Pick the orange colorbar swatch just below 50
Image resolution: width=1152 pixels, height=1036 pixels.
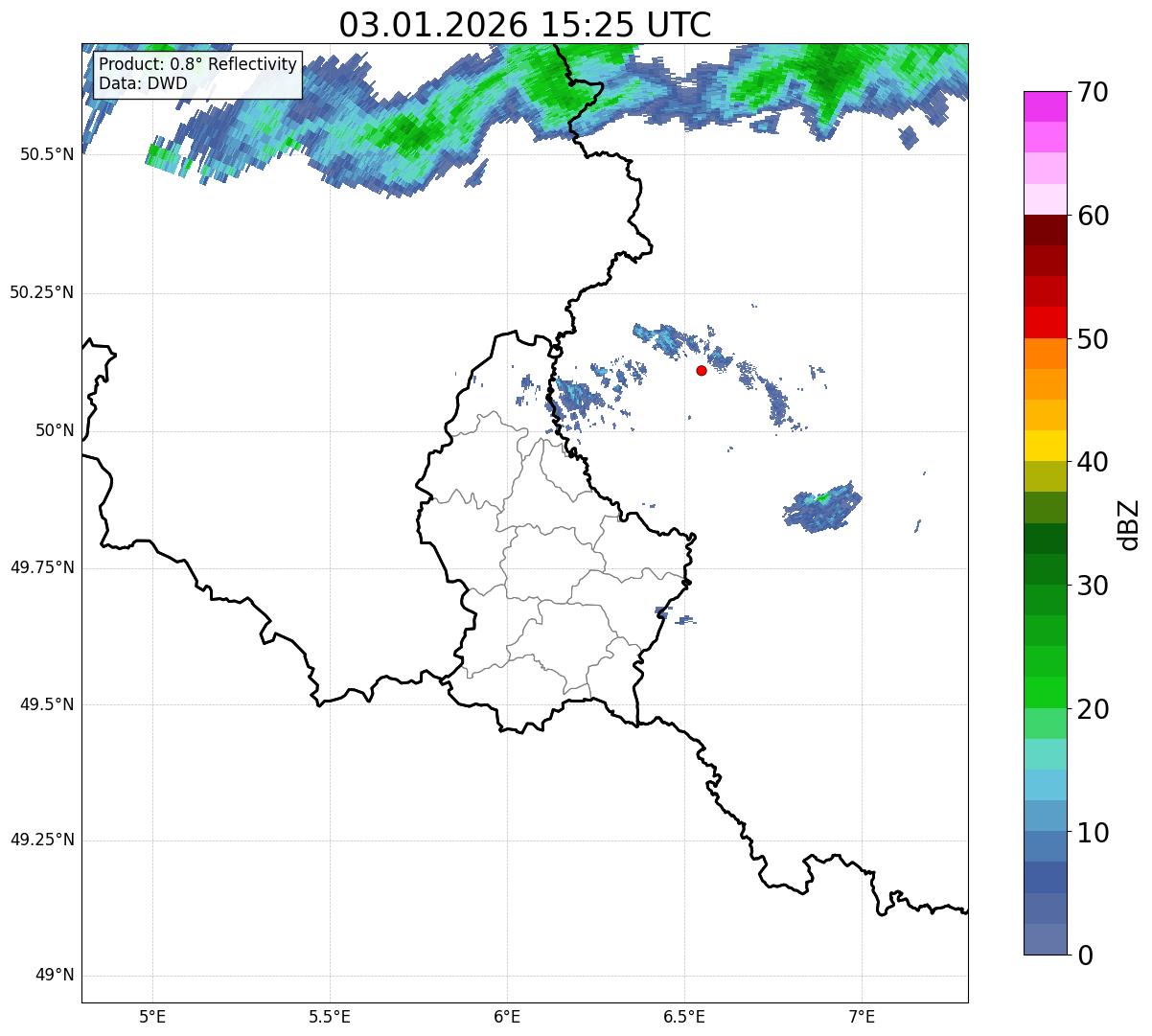pyautogui.click(x=1046, y=354)
